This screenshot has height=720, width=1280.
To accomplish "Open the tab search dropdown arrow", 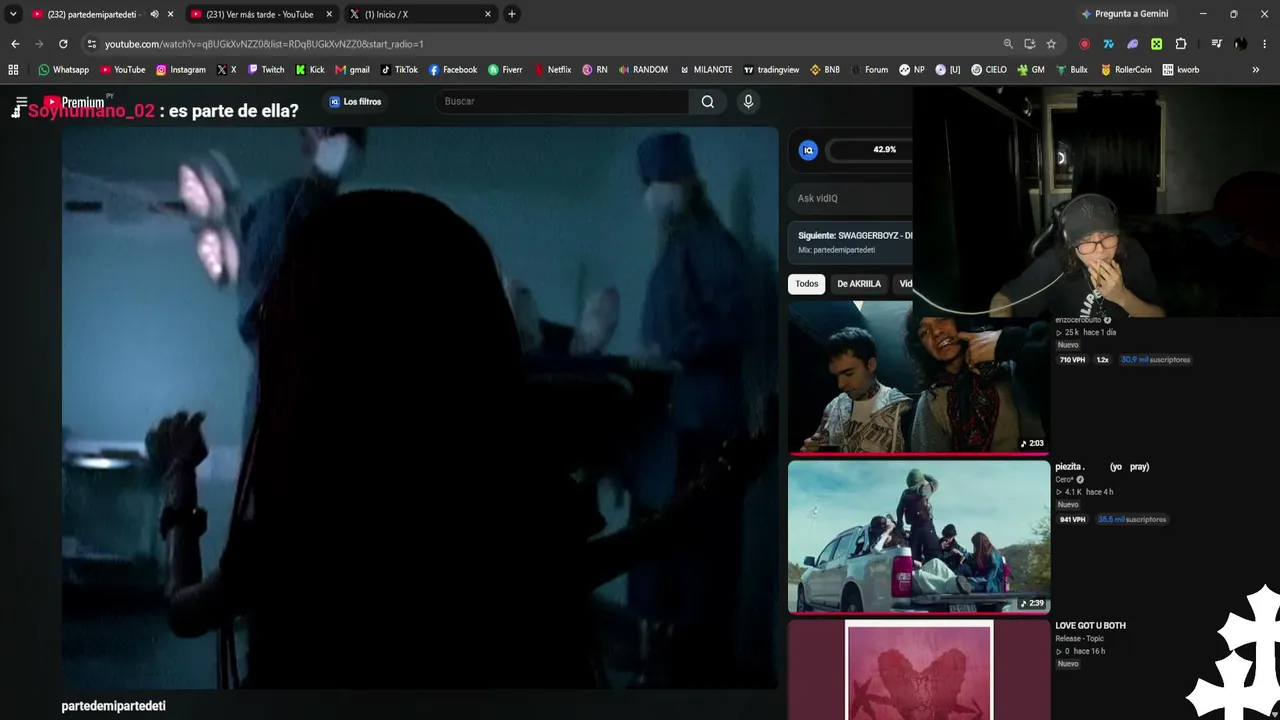I will (13, 14).
